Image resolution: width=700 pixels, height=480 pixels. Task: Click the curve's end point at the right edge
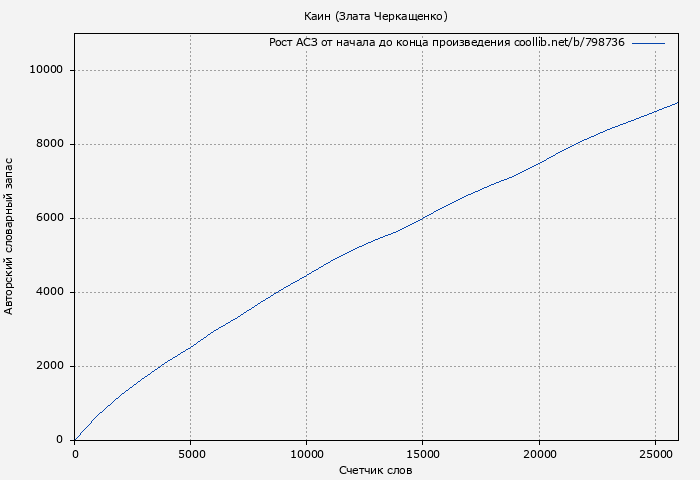coord(678,102)
